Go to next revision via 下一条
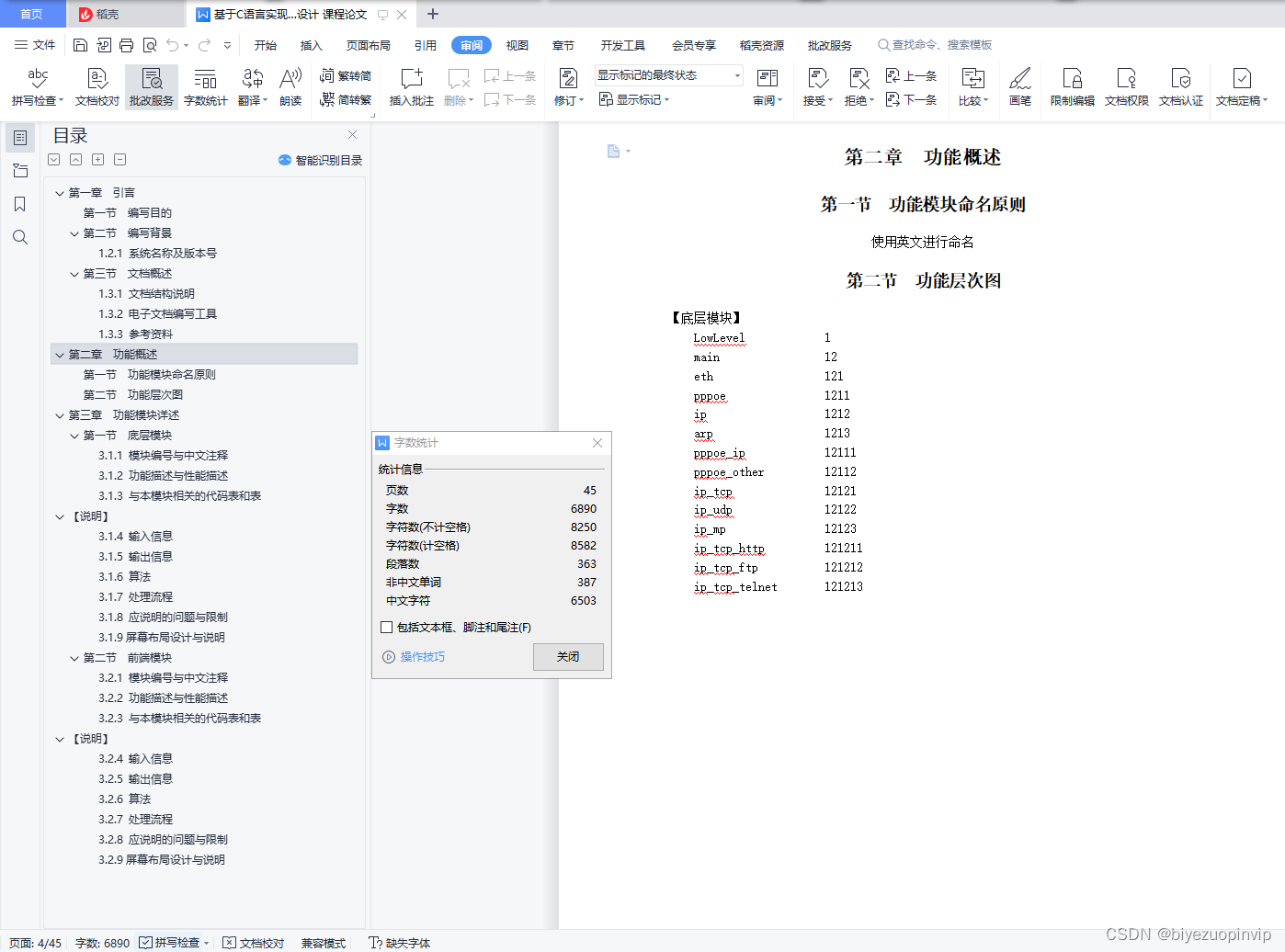Screen dimensions: 1285x952 coord(912,99)
